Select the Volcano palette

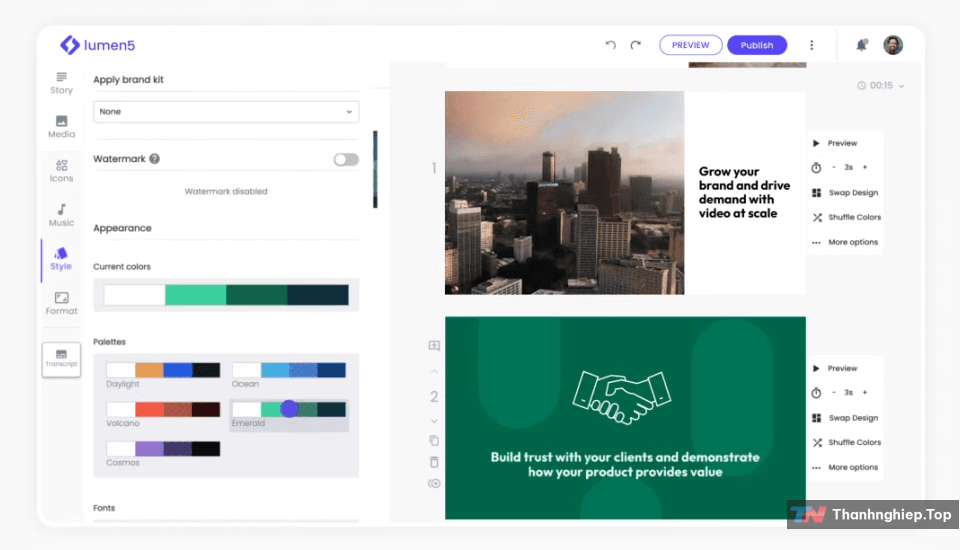163,414
